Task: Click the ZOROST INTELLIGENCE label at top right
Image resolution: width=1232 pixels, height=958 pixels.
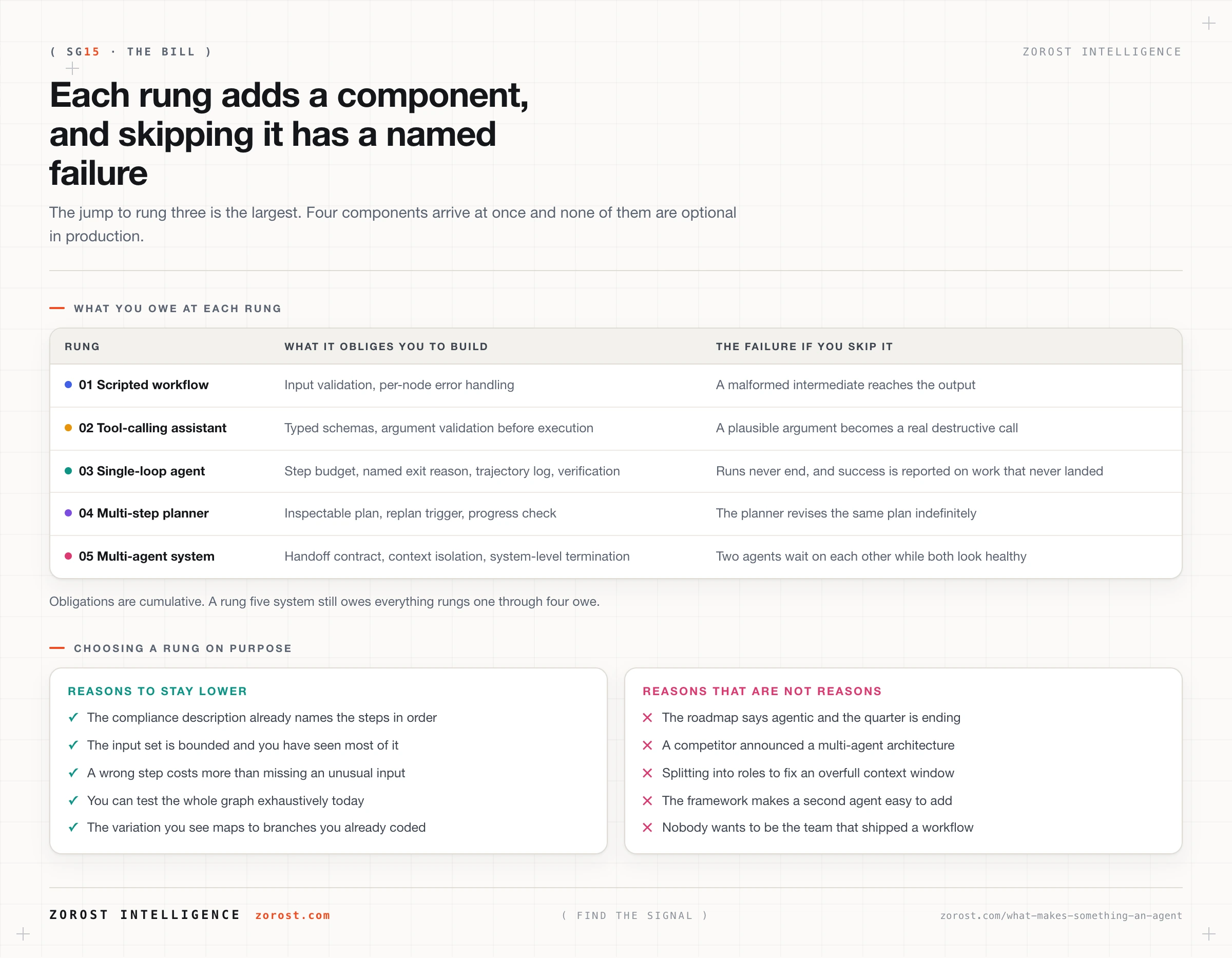Action: click(1102, 52)
